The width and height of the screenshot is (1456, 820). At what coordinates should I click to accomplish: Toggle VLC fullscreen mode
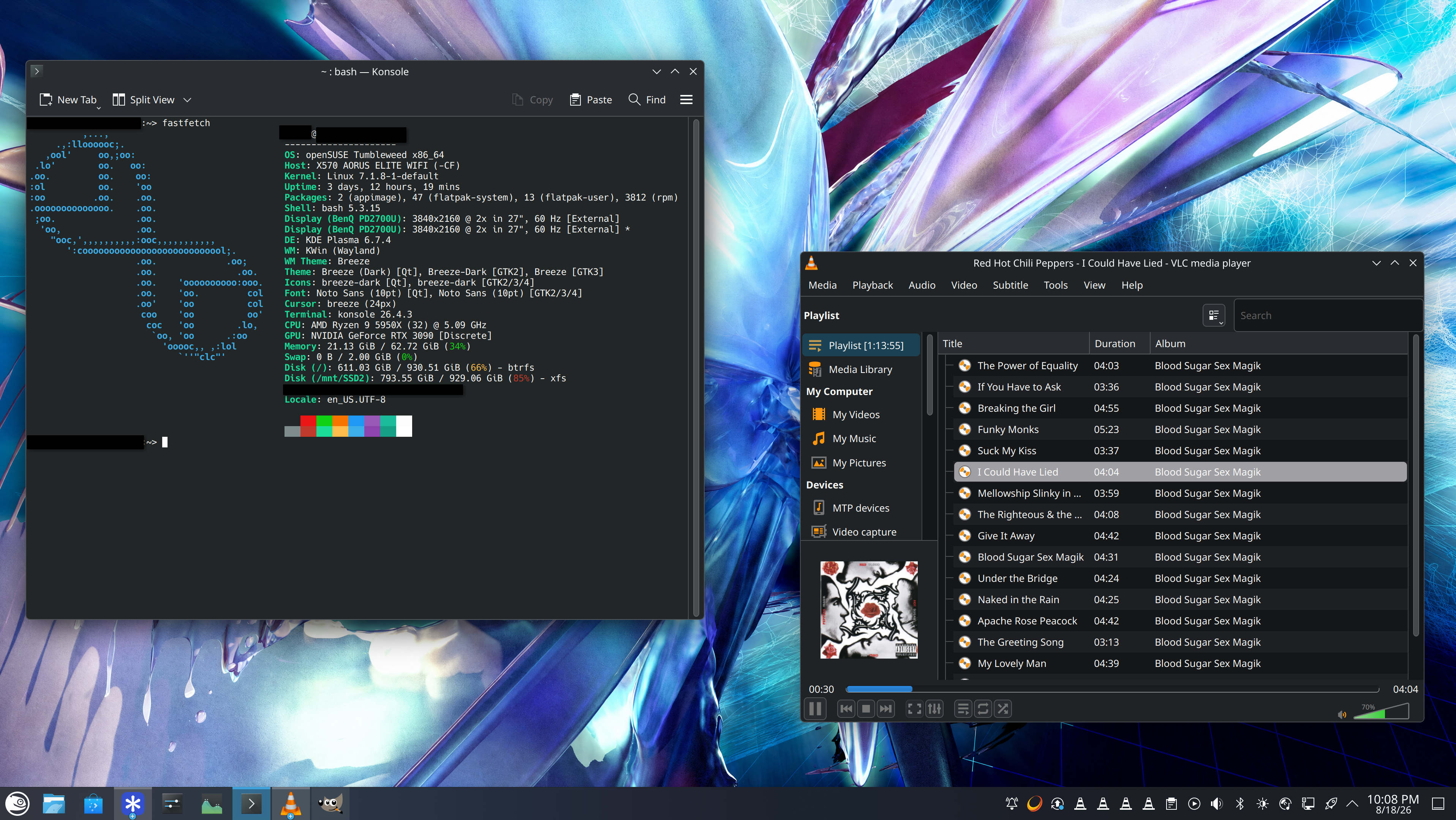(914, 709)
